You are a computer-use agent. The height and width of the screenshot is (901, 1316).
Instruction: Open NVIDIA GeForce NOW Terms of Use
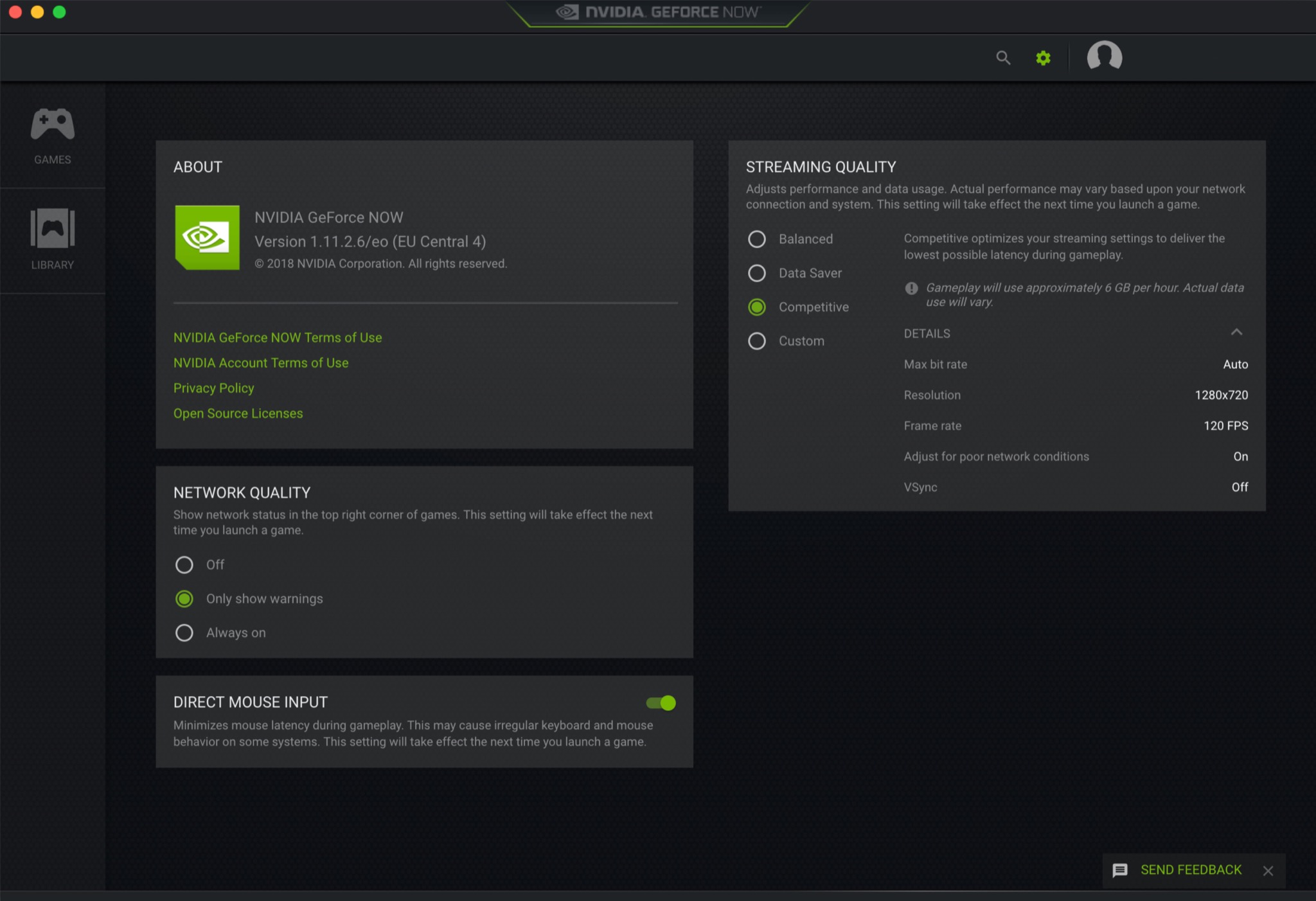278,337
